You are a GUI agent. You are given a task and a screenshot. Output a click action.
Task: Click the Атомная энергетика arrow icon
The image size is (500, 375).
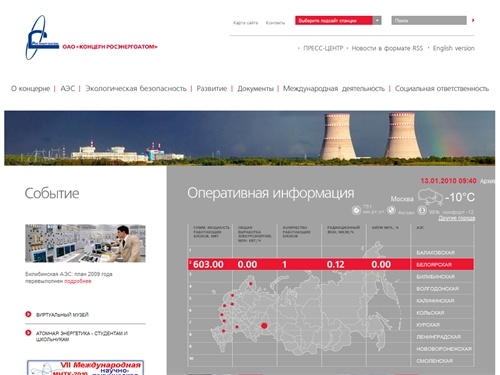28,333
